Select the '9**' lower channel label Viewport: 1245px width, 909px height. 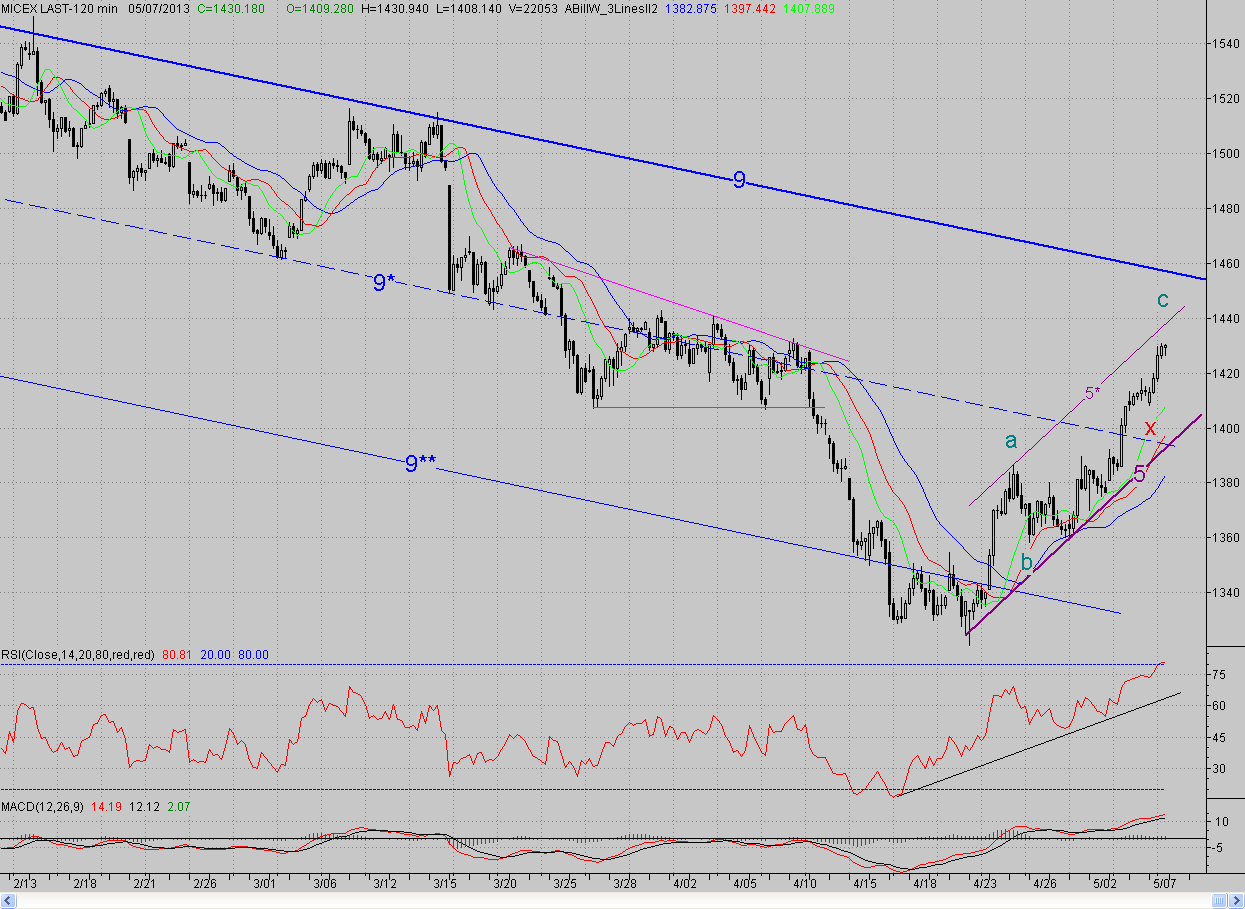(420, 463)
